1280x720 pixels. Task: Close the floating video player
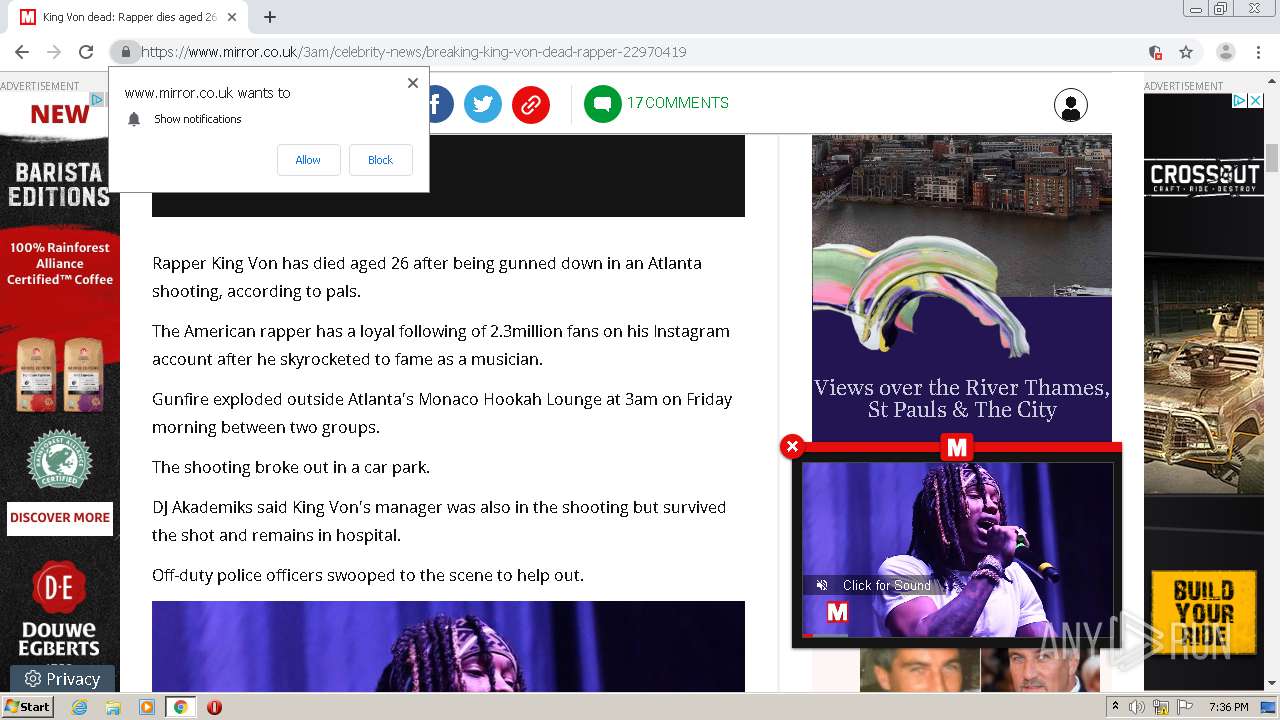tap(792, 446)
